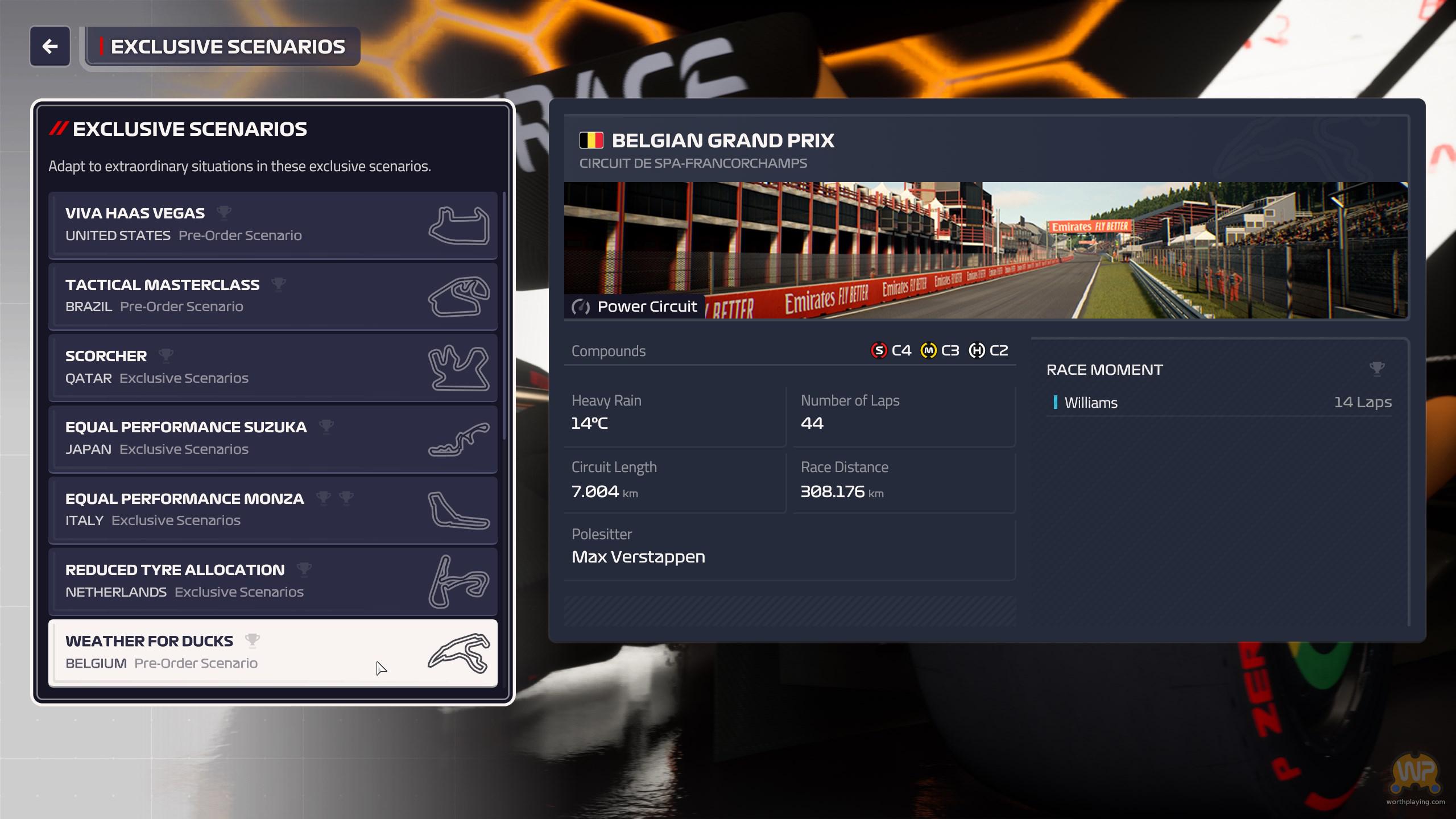This screenshot has height=819, width=1456.
Task: Click the Spa-Francorchamps circuit preview image
Action: (x=986, y=250)
